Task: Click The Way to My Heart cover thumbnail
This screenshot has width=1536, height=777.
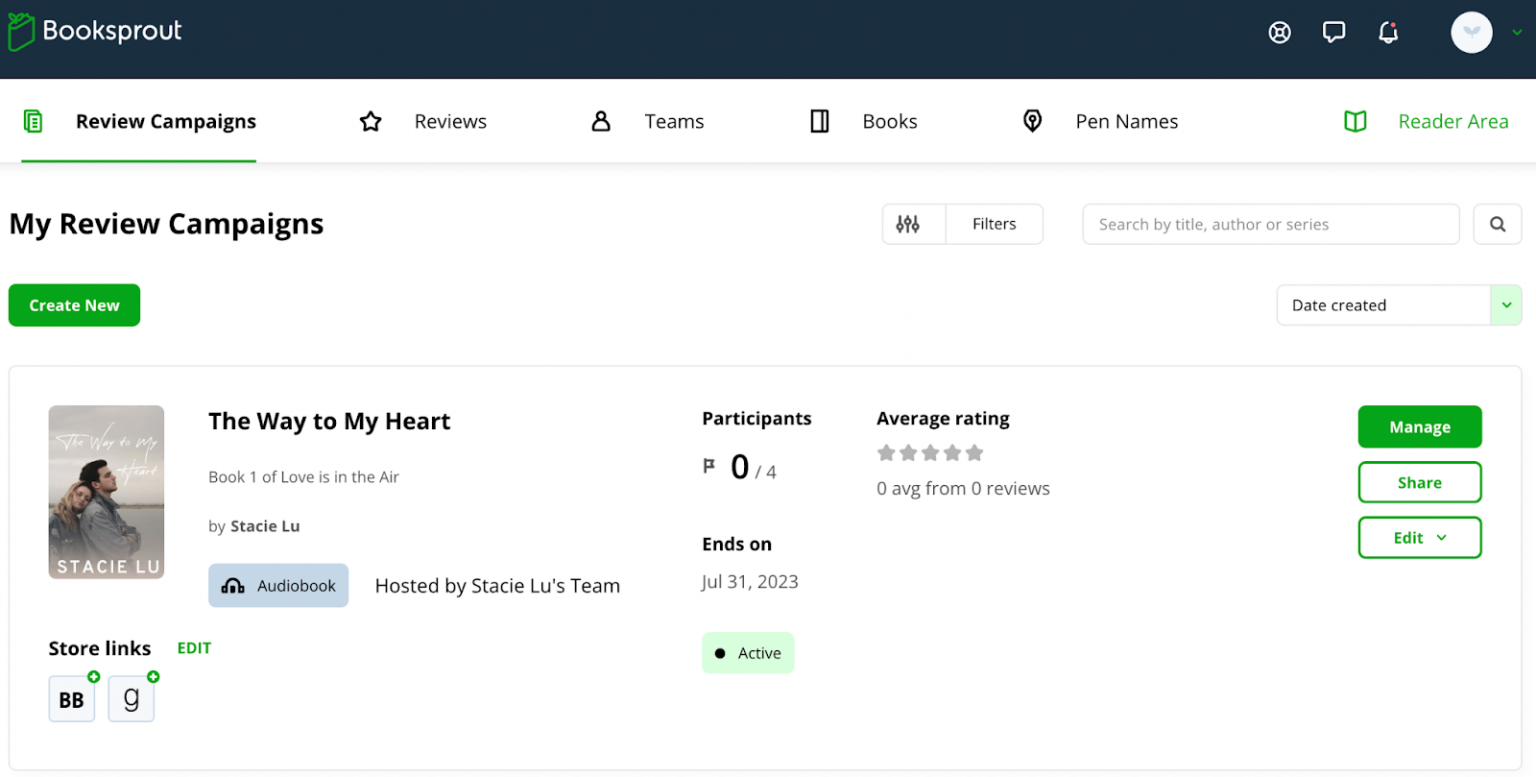Action: (106, 491)
